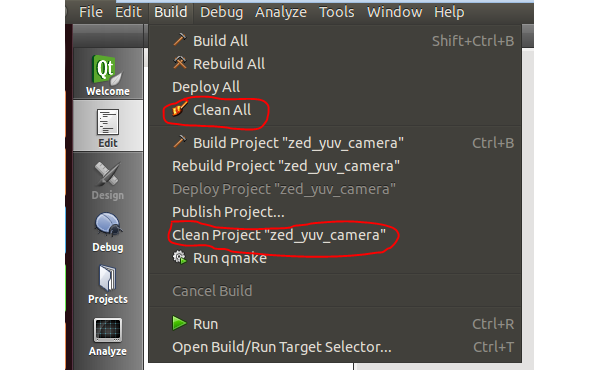Open Build/Run Target Selector...
Screen dimensions: 600x370
(335, 347)
